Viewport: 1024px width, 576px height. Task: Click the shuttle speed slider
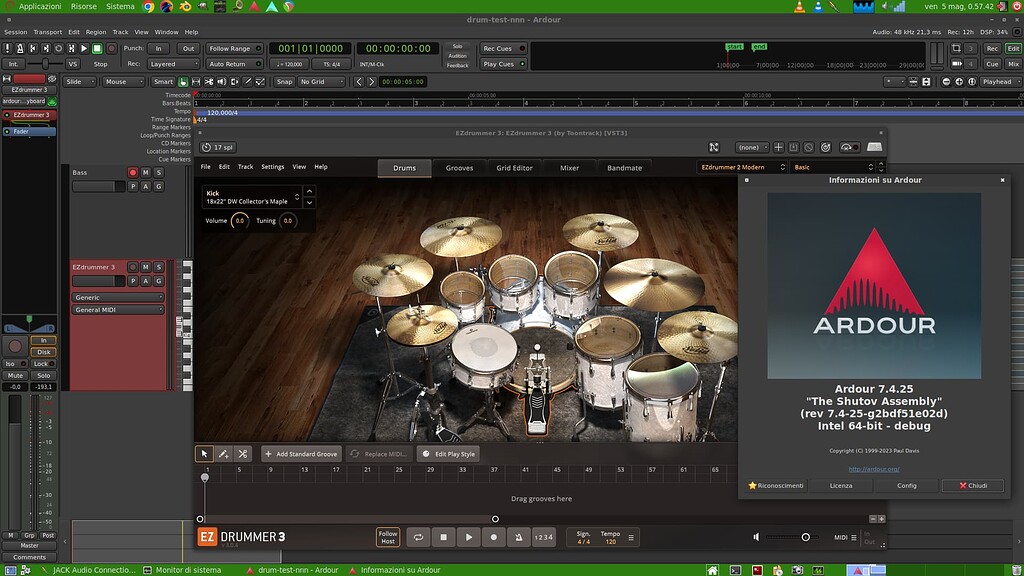click(45, 64)
